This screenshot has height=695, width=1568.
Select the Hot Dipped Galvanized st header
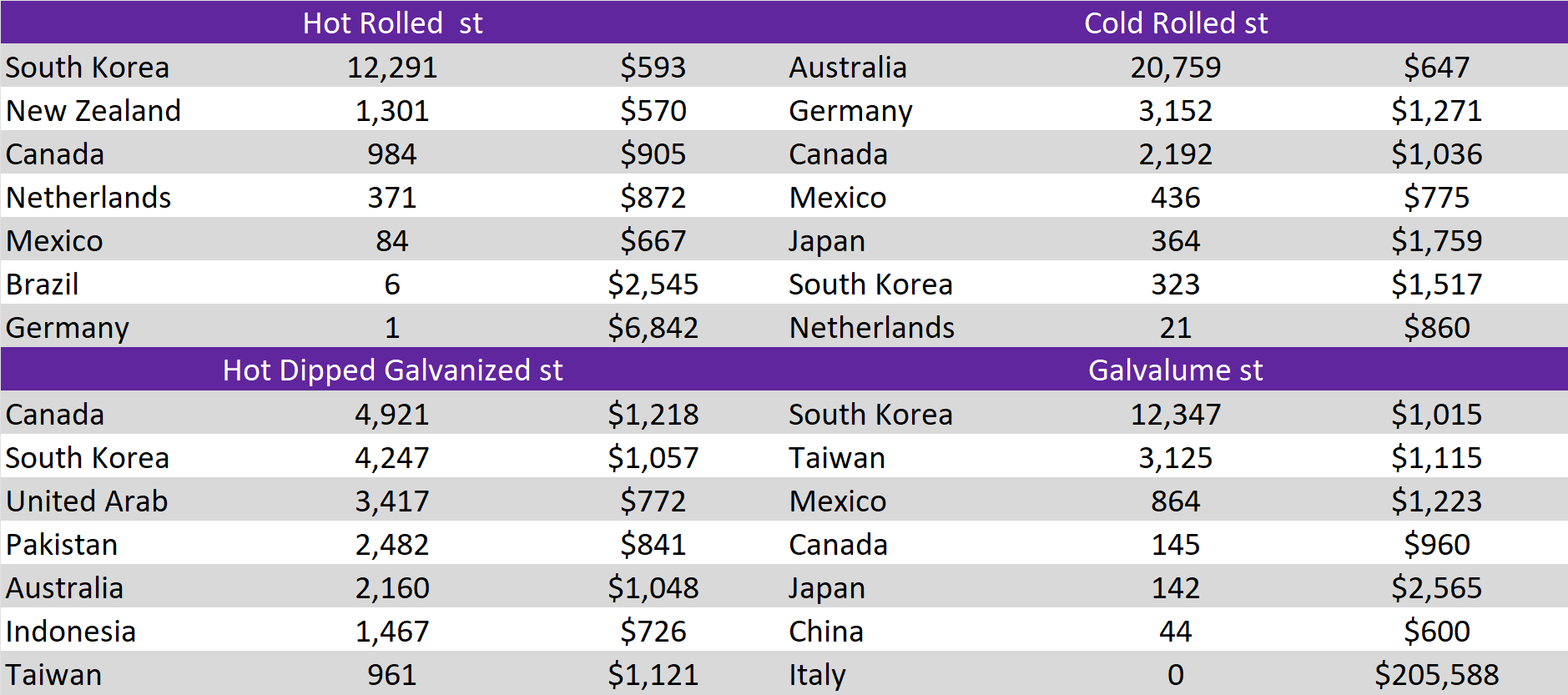(392, 370)
